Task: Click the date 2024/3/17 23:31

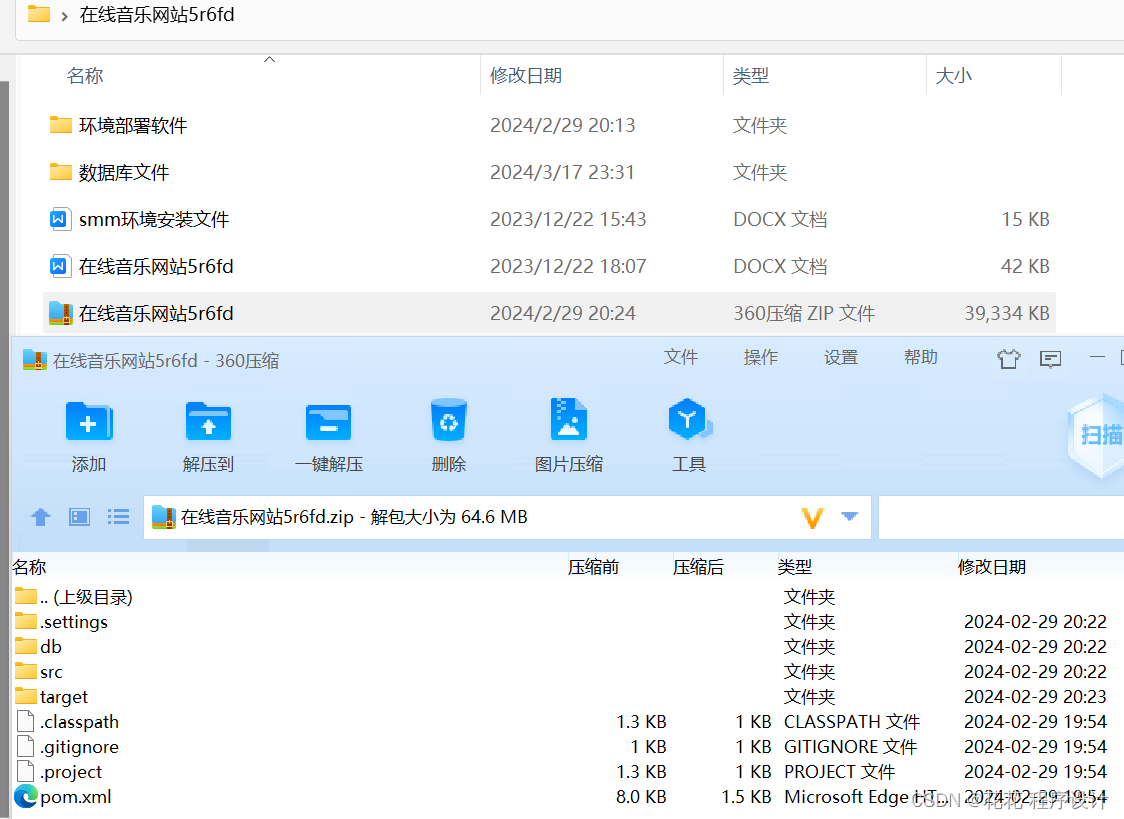Action: (x=562, y=173)
